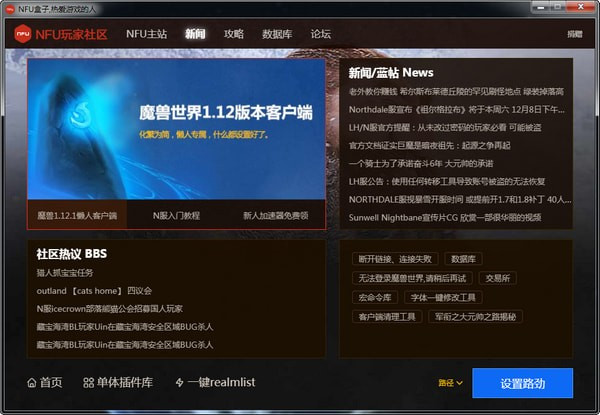Expand the 路径 dropdown
The image size is (600, 415).
coord(451,383)
